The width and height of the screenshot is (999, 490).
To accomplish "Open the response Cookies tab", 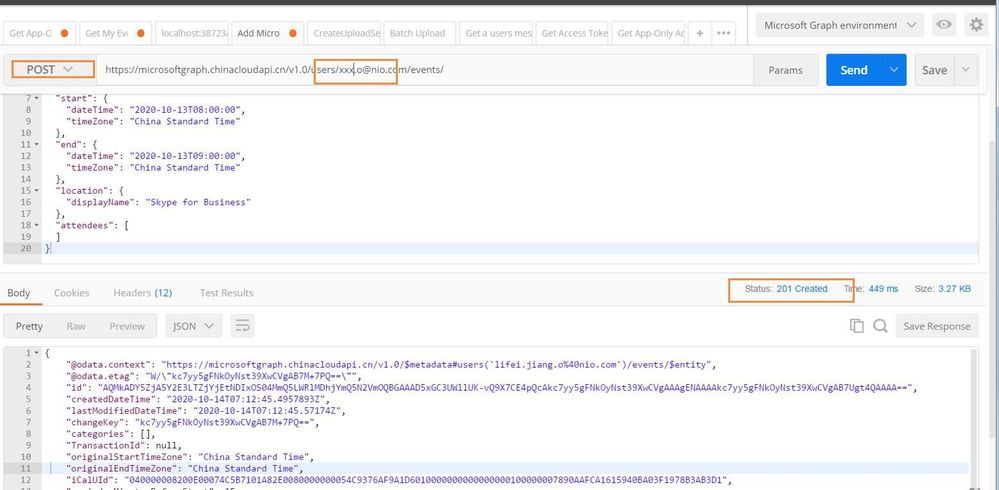I will (71, 293).
